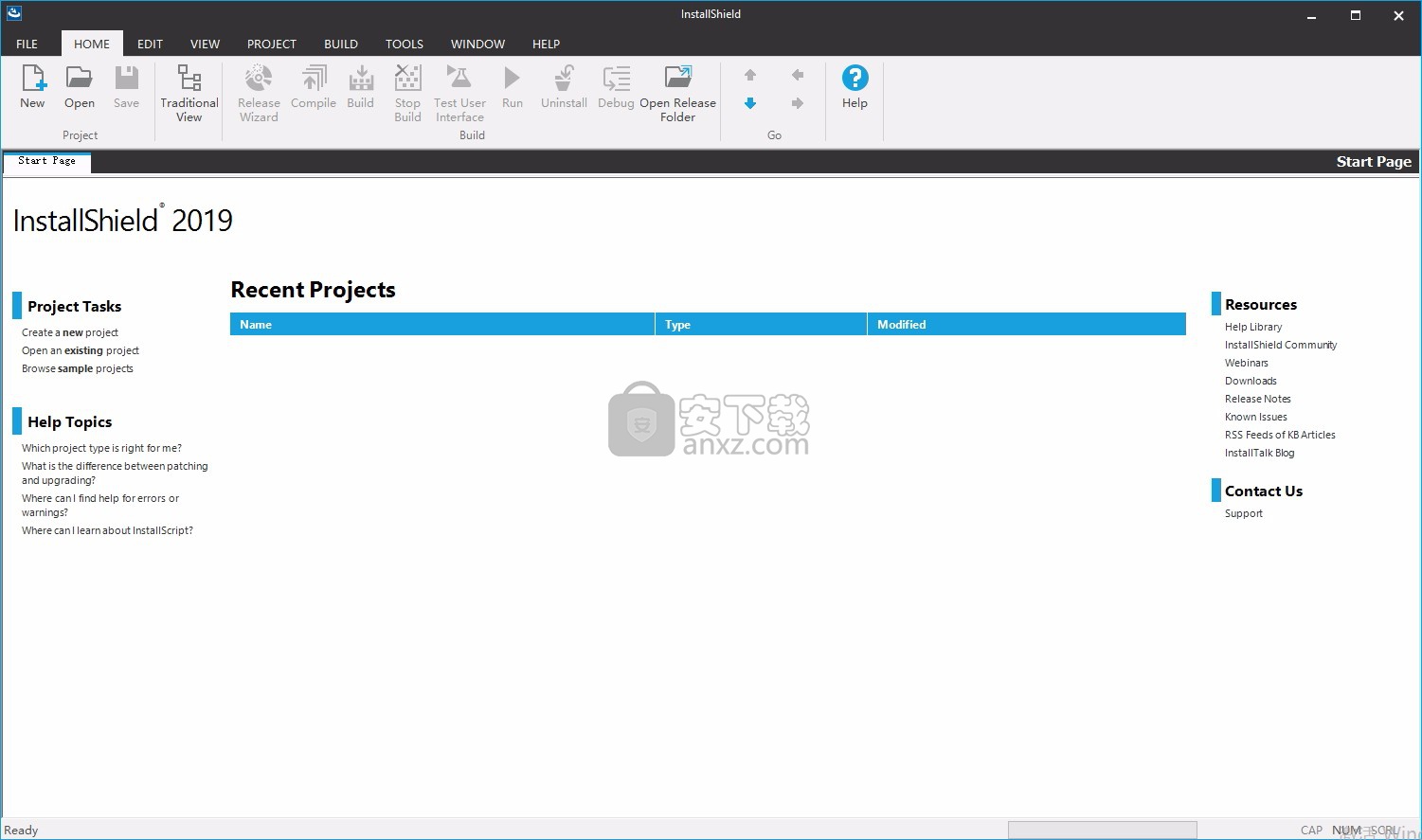Switch to the EDIT ribbon tab
Image resolution: width=1422 pixels, height=840 pixels.
click(x=150, y=44)
